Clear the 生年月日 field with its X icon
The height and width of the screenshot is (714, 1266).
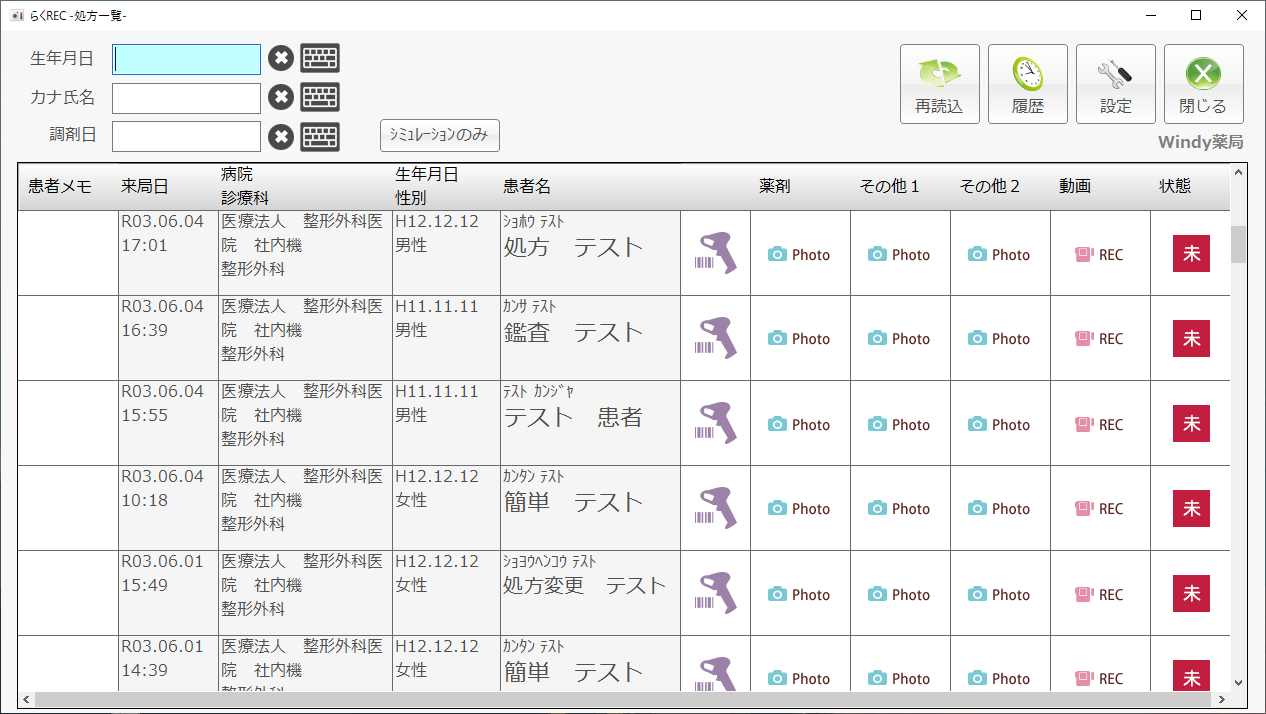(281, 59)
